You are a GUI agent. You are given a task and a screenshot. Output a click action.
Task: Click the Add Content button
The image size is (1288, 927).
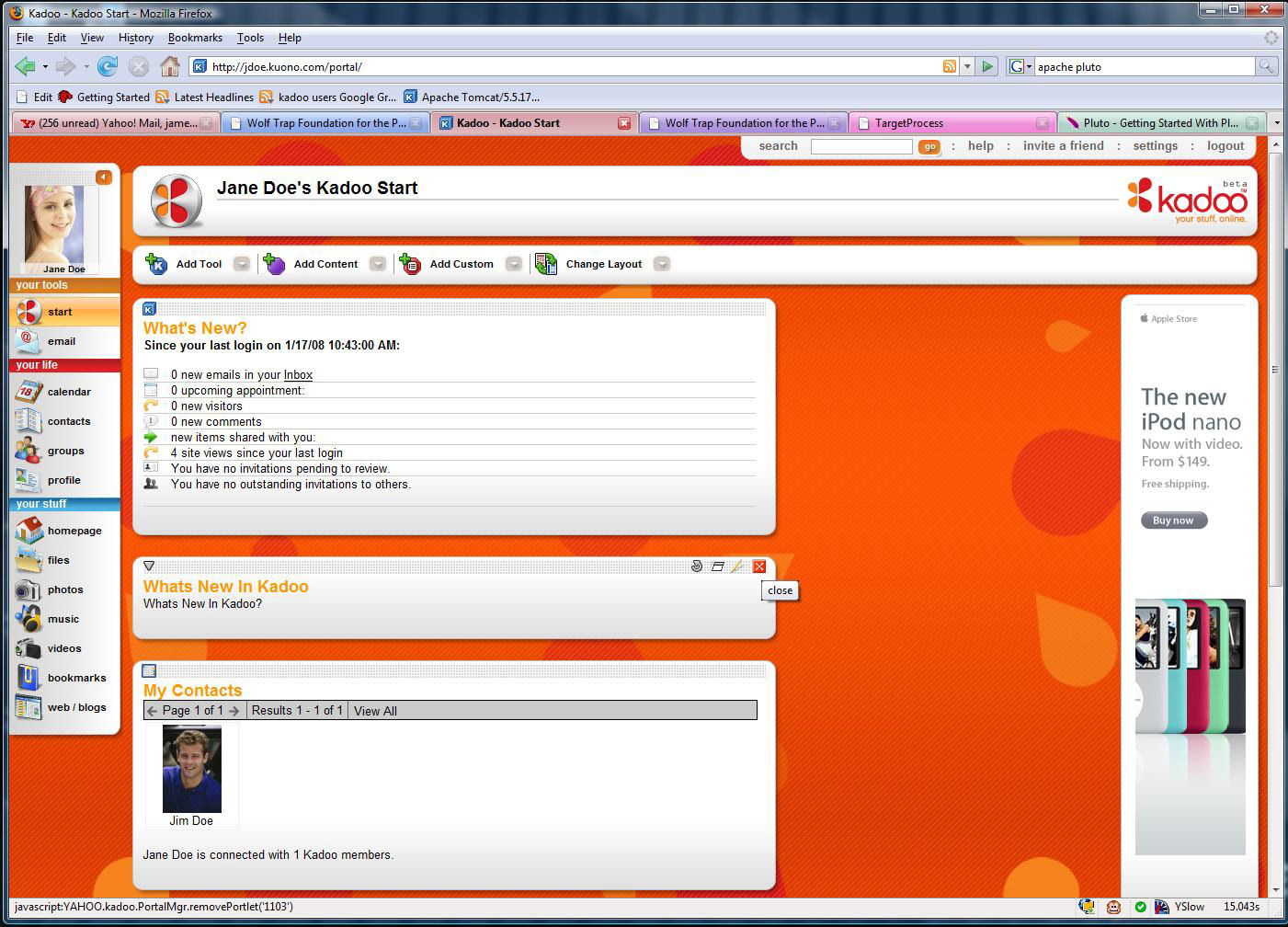click(312, 264)
